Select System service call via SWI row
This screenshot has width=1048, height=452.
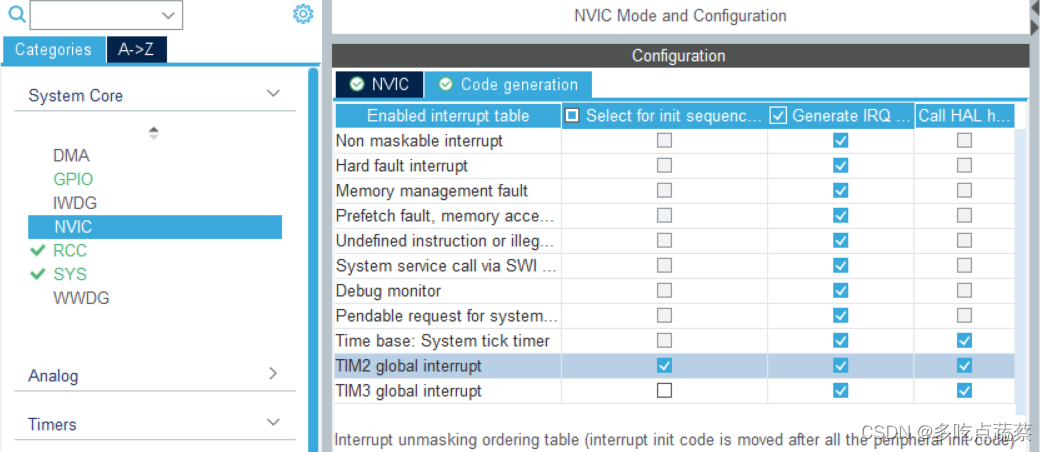674,266
